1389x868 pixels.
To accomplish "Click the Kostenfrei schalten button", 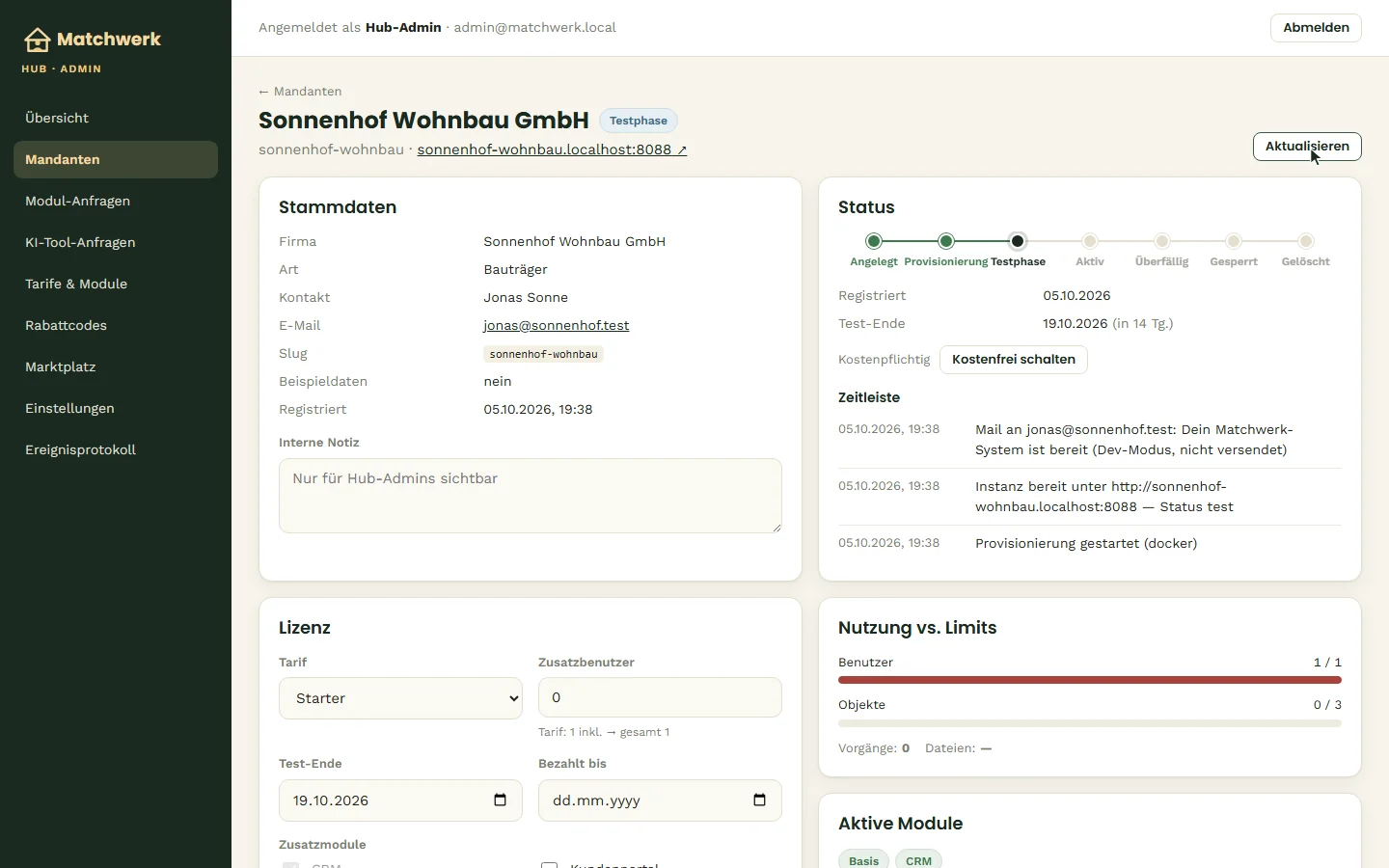I will point(1014,360).
